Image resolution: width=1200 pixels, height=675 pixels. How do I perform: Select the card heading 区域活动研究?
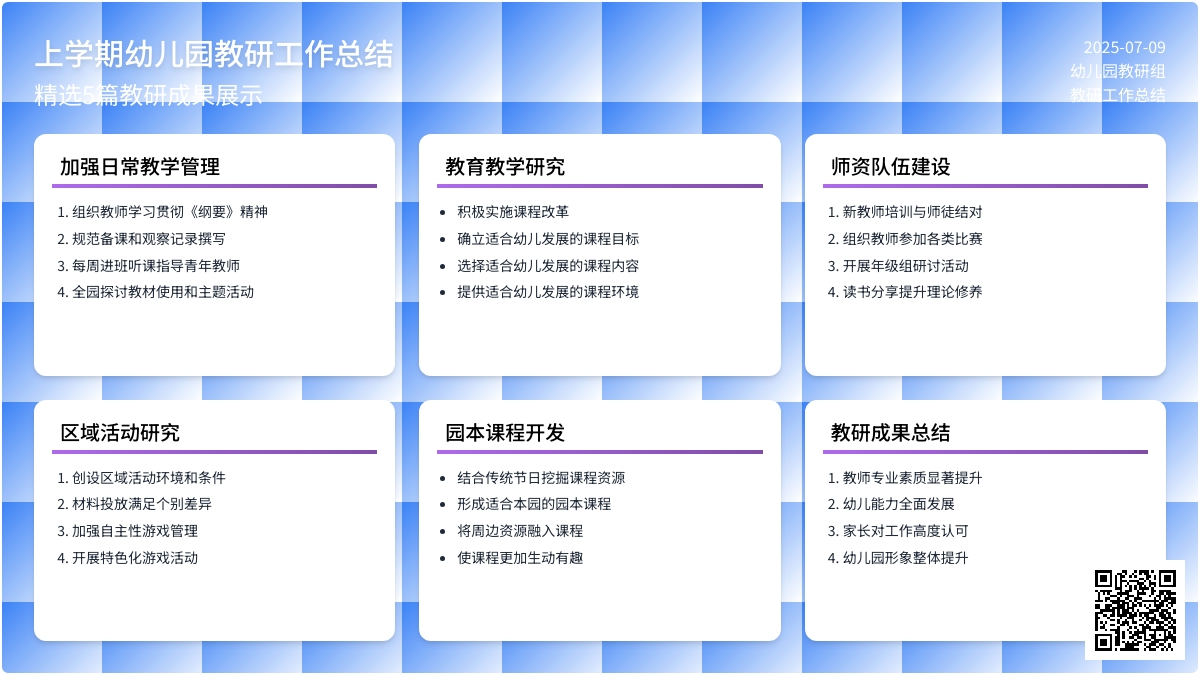point(120,433)
